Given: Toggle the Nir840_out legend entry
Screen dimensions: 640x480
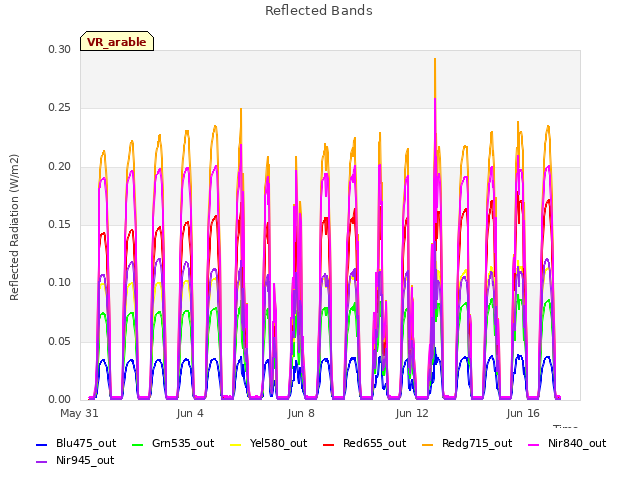Looking at the screenshot, I should pyautogui.click(x=567, y=444).
